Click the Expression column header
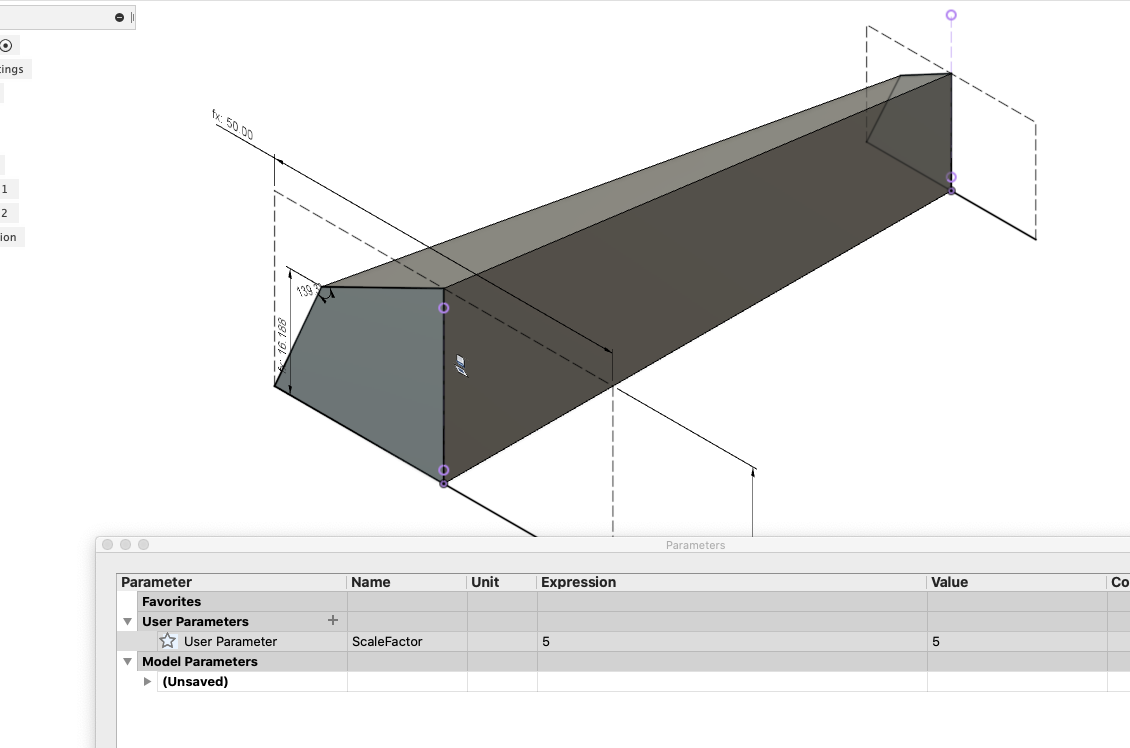1130x748 pixels. [x=731, y=582]
